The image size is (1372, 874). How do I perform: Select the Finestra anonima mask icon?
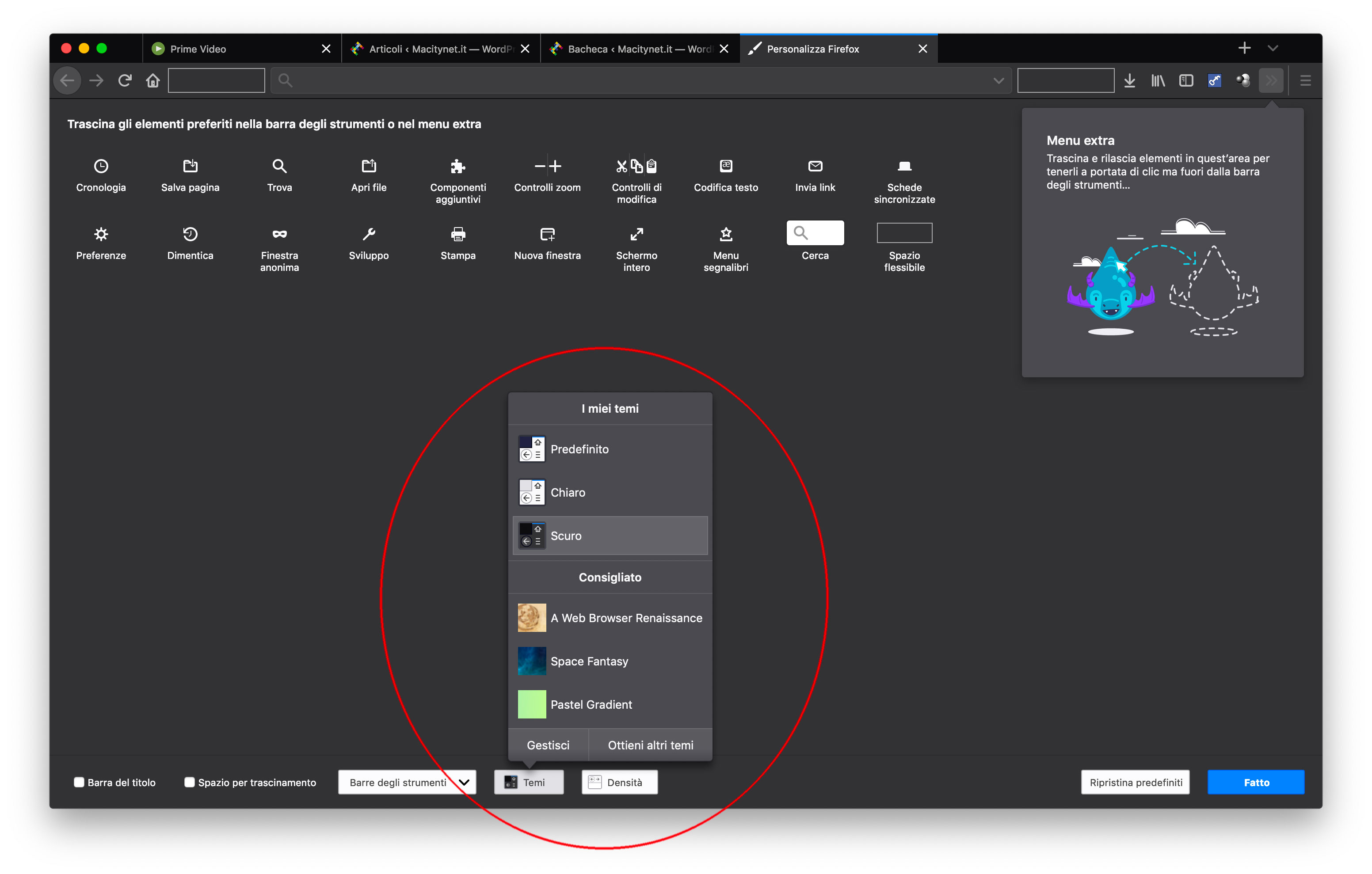[279, 234]
